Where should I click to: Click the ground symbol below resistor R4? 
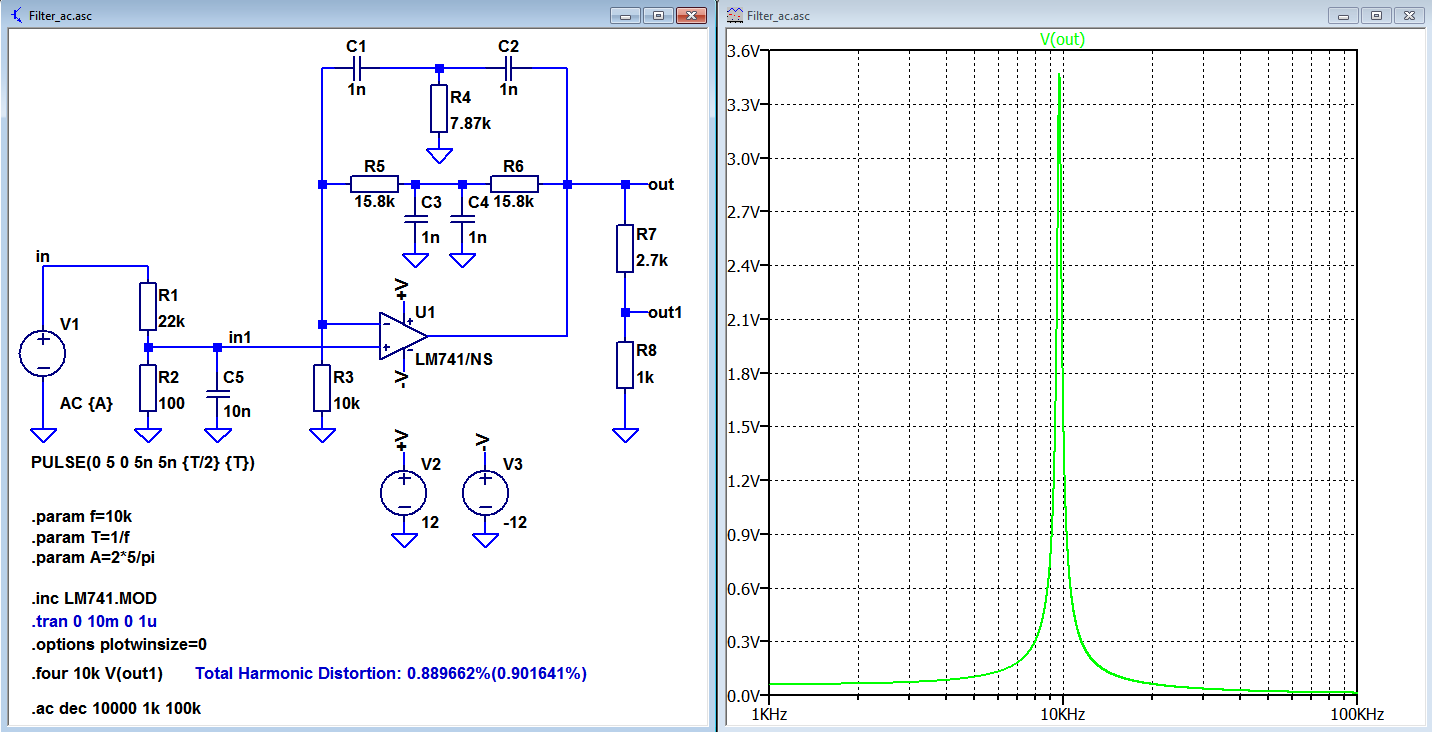click(438, 156)
